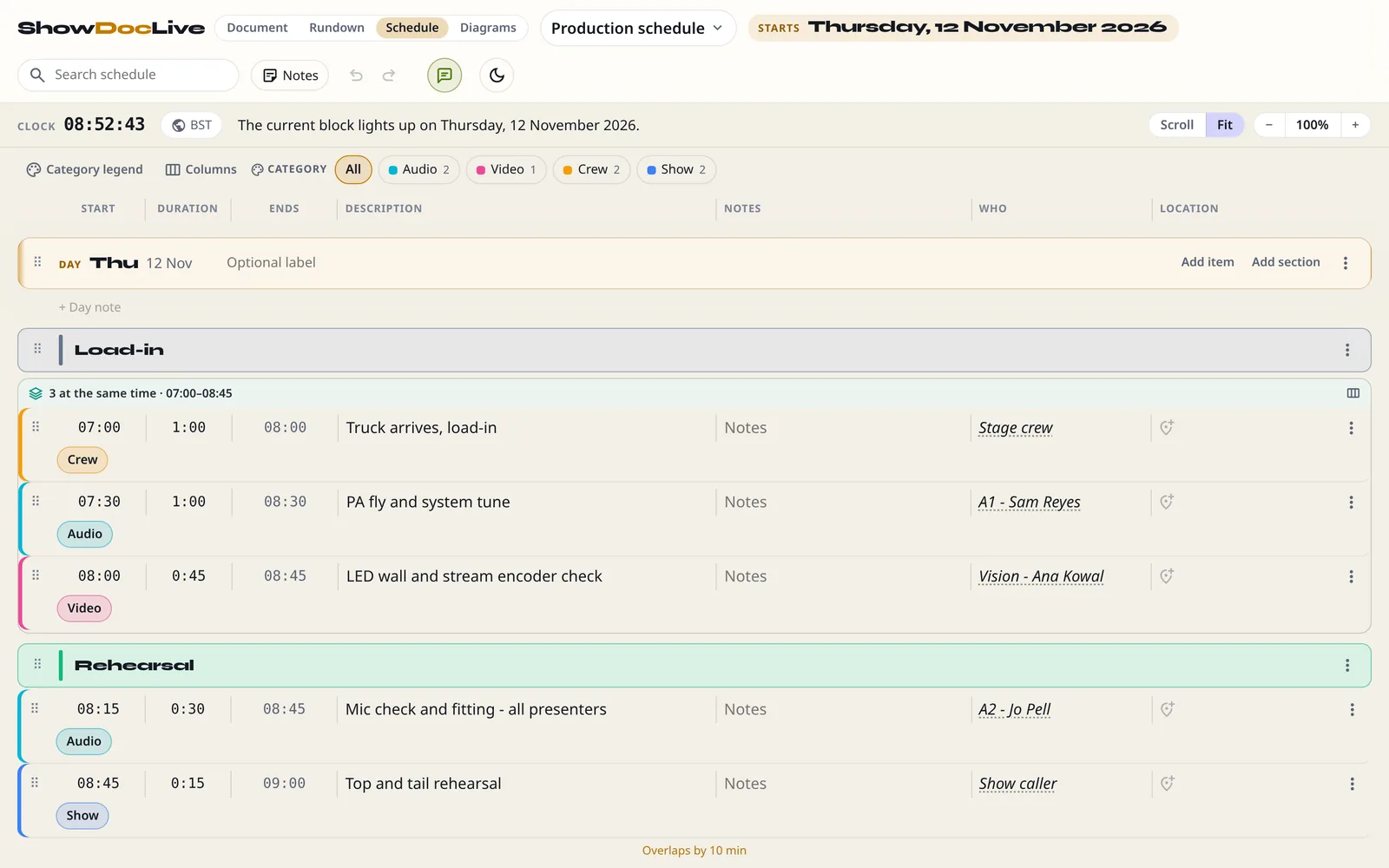Viewport: 1389px width, 868px height.
Task: Switch to the Diagrams tab
Action: (x=488, y=28)
